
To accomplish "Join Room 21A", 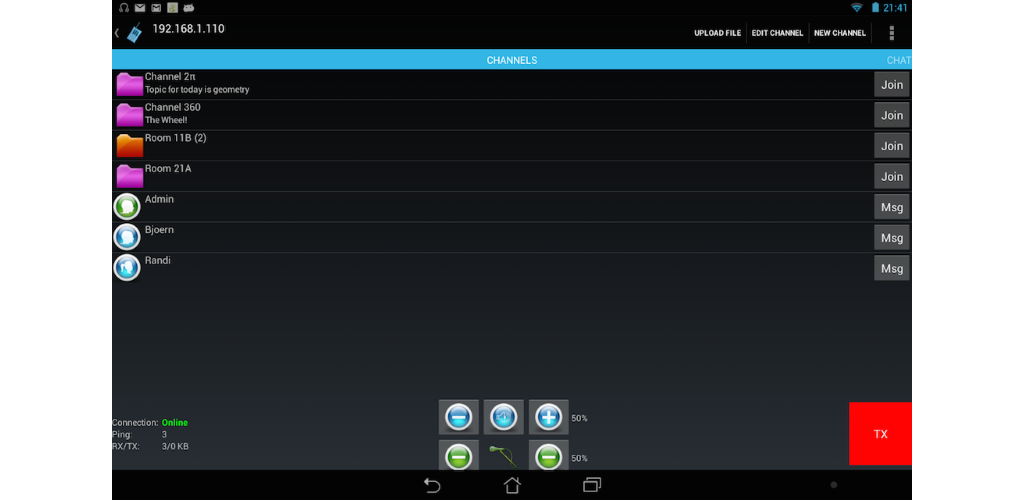I will point(892,176).
